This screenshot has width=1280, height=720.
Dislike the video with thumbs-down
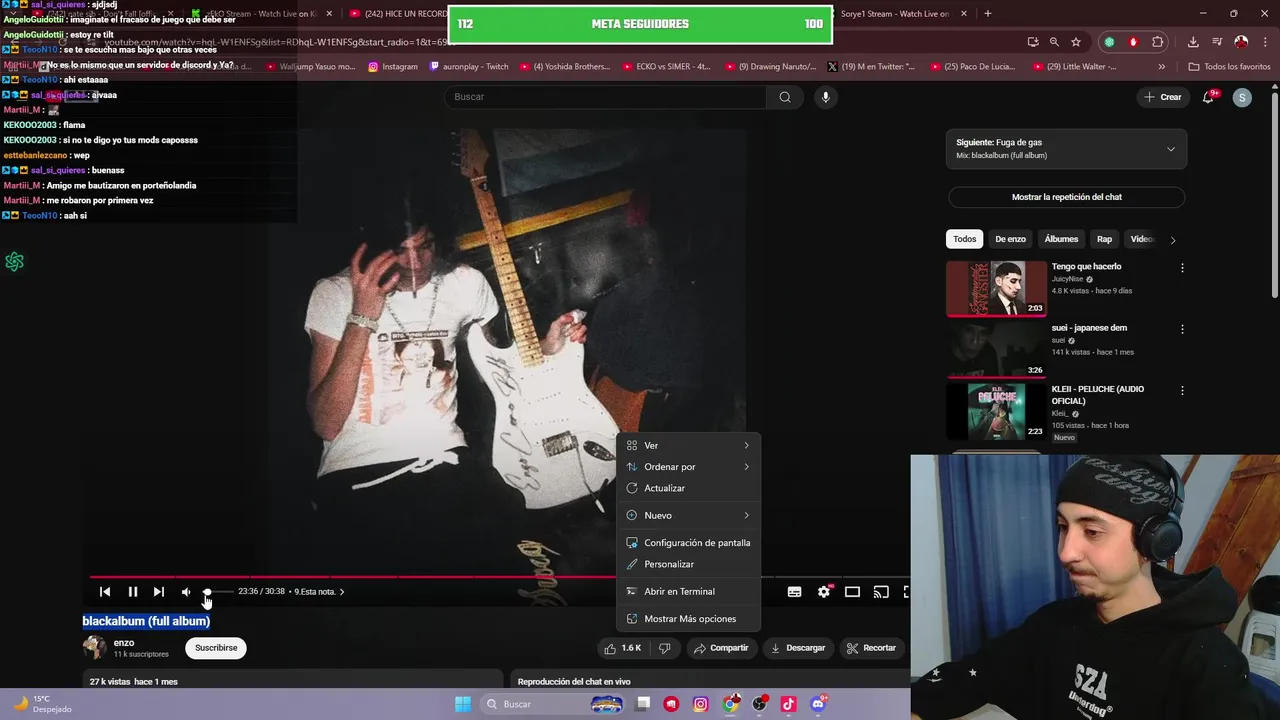[x=664, y=648]
